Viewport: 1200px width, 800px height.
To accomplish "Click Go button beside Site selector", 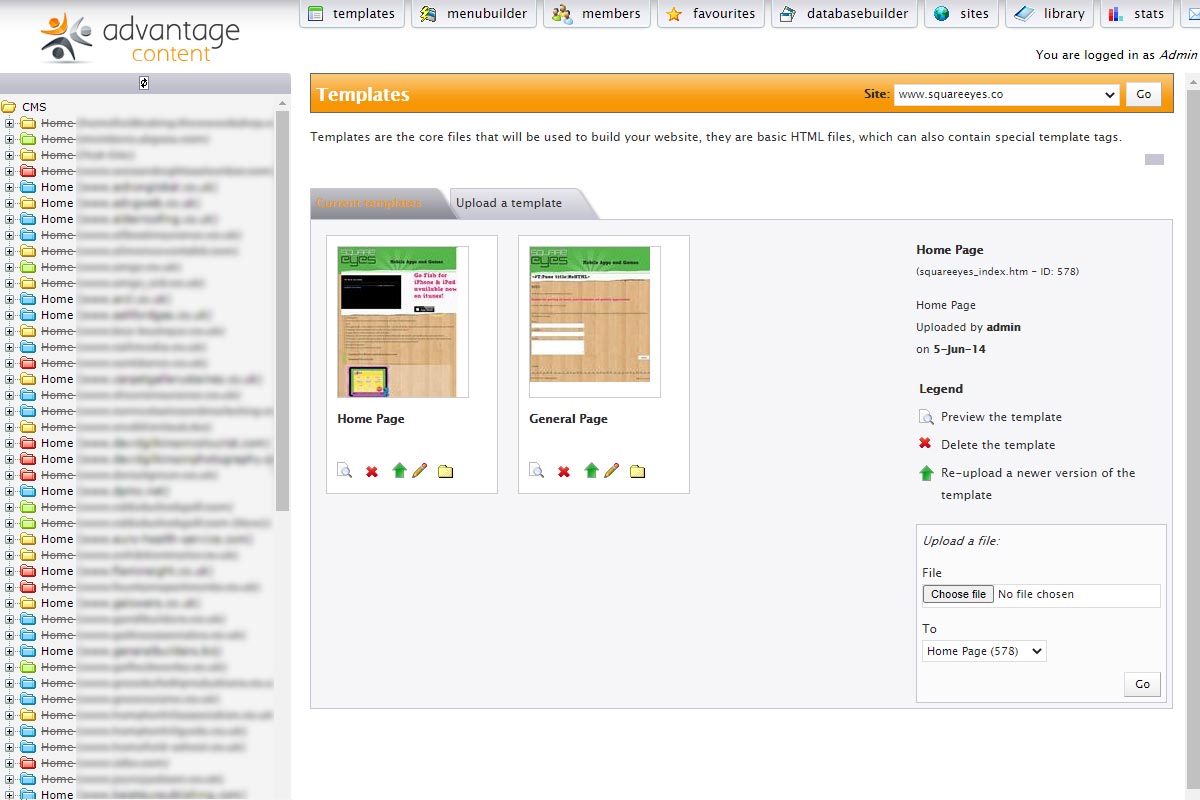I will click(1143, 94).
